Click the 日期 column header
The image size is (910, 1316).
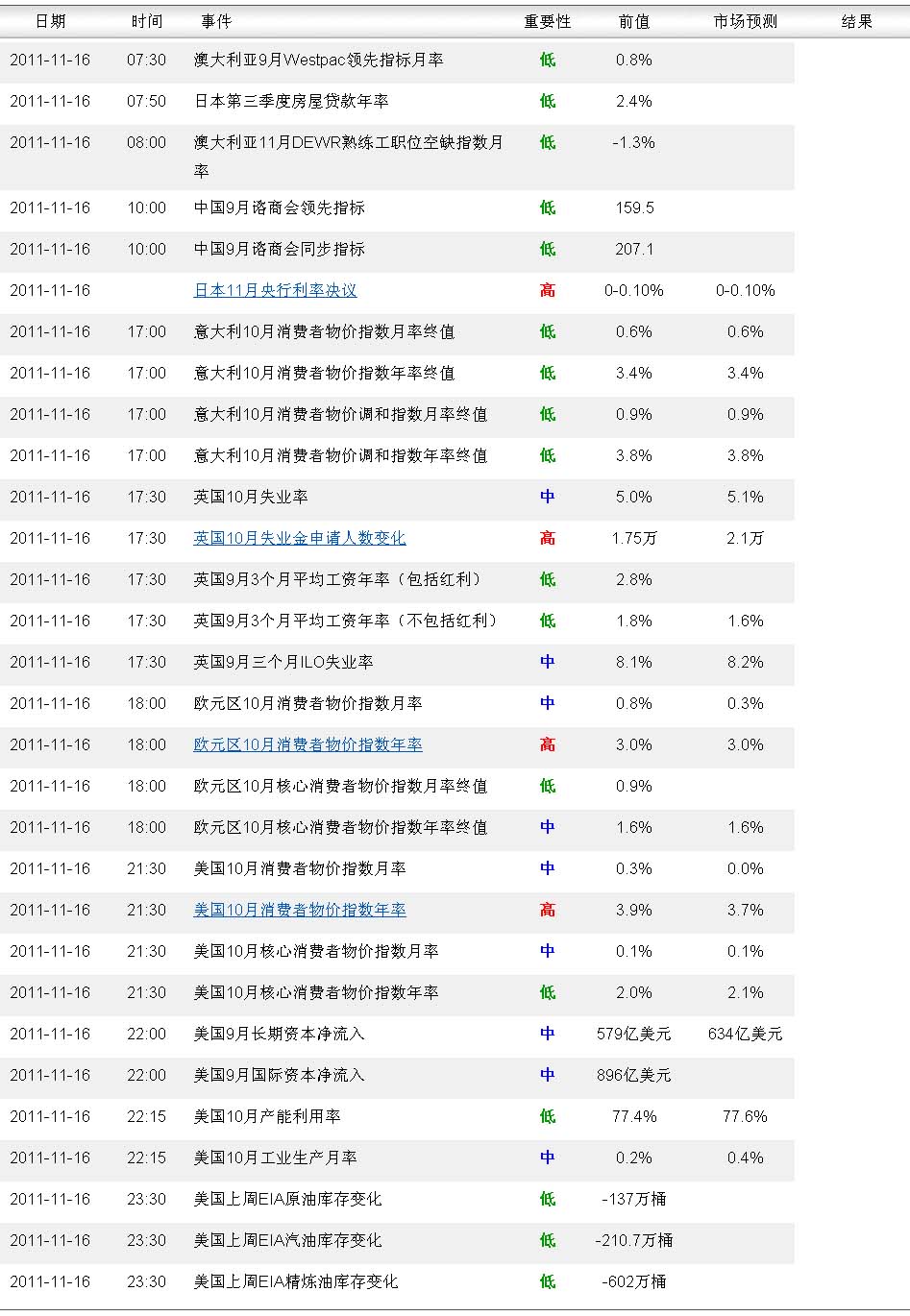click(x=50, y=21)
